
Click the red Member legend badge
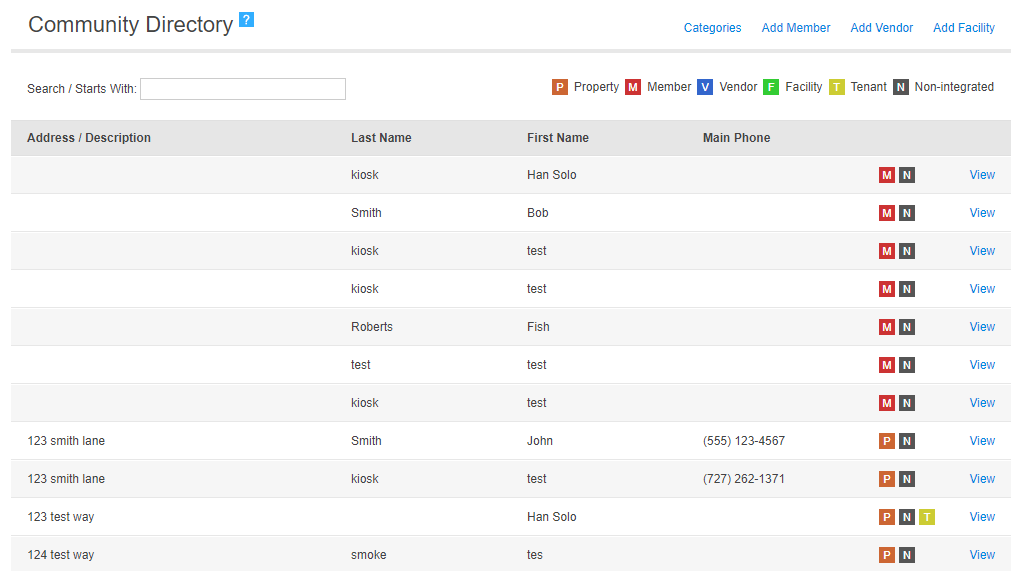click(633, 87)
